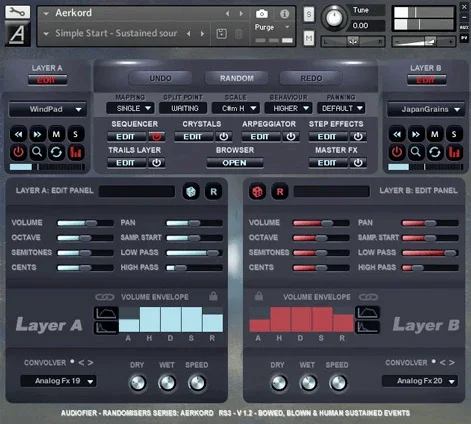Open Layer A sound search magnifier
This screenshot has width=471, height=424.
tap(37, 152)
